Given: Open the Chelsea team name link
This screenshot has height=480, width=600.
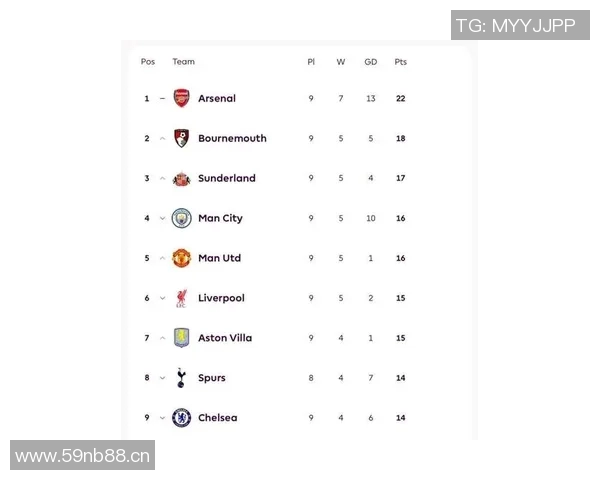Looking at the screenshot, I should pyautogui.click(x=218, y=418).
